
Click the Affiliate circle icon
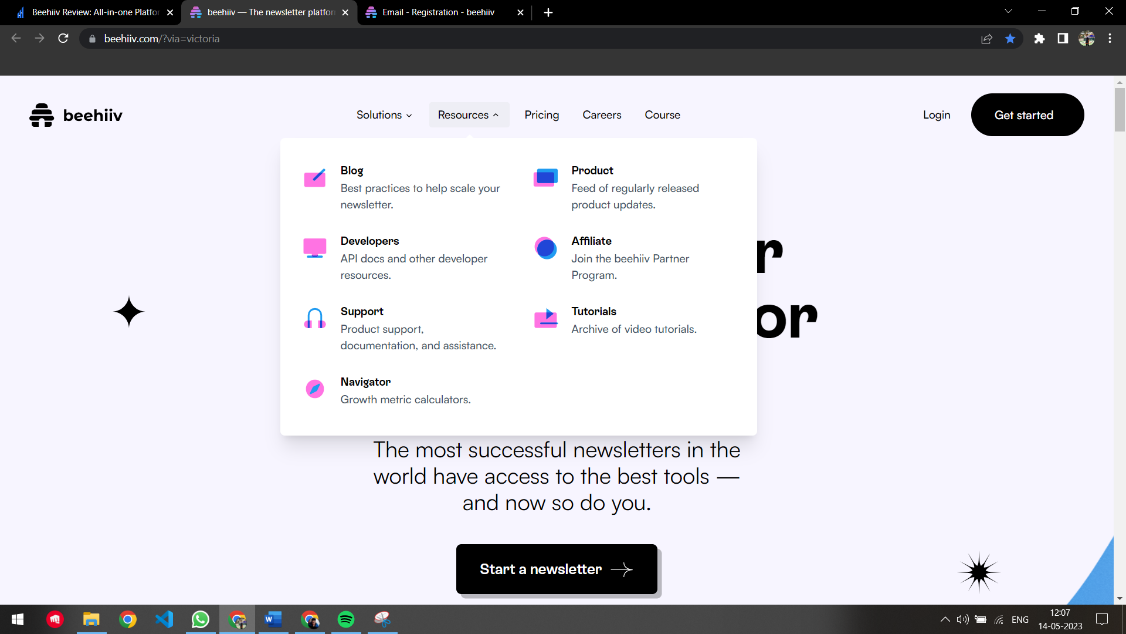(x=546, y=248)
